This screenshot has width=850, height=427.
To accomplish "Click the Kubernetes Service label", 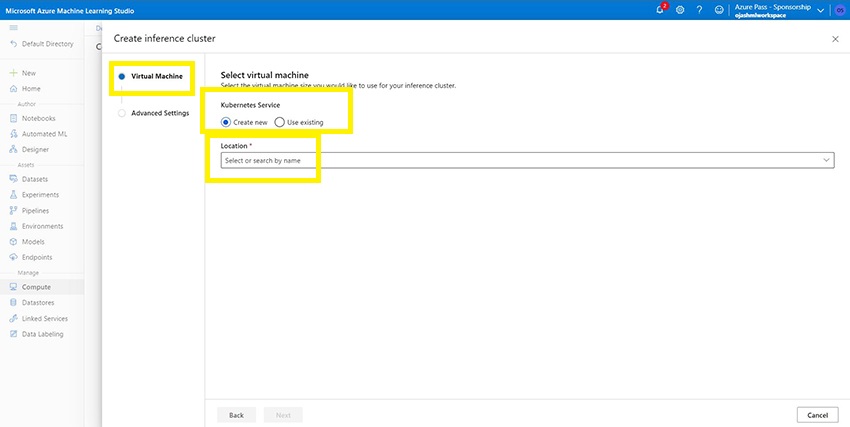I will tap(250, 105).
